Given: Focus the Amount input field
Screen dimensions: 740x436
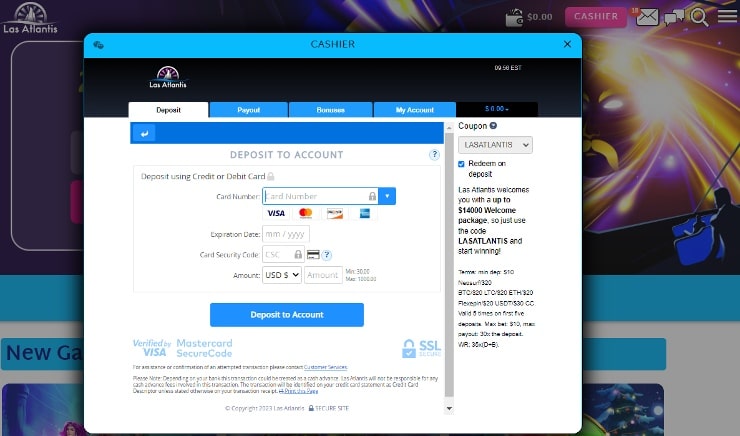Looking at the screenshot, I should point(323,275).
